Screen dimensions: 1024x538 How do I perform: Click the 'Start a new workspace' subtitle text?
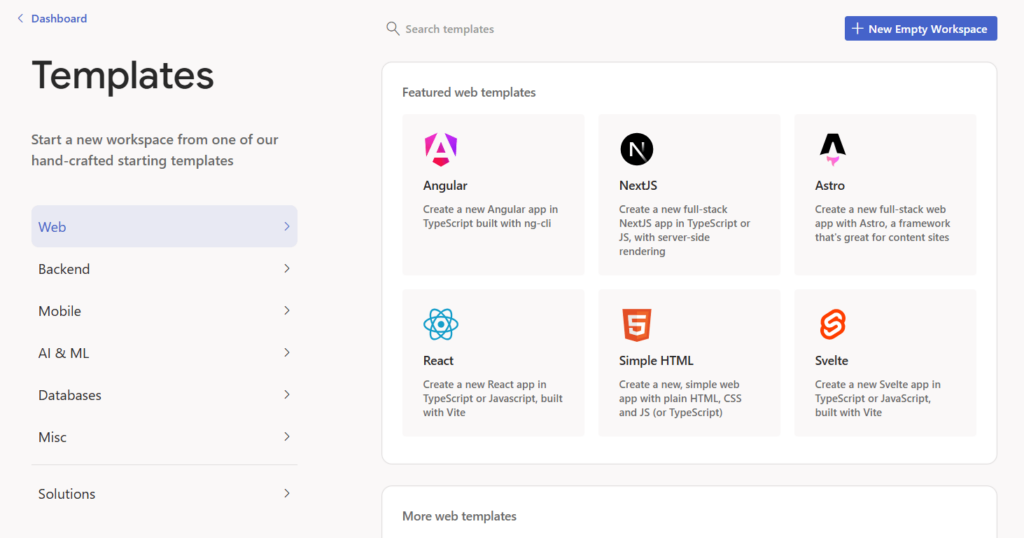tap(155, 150)
